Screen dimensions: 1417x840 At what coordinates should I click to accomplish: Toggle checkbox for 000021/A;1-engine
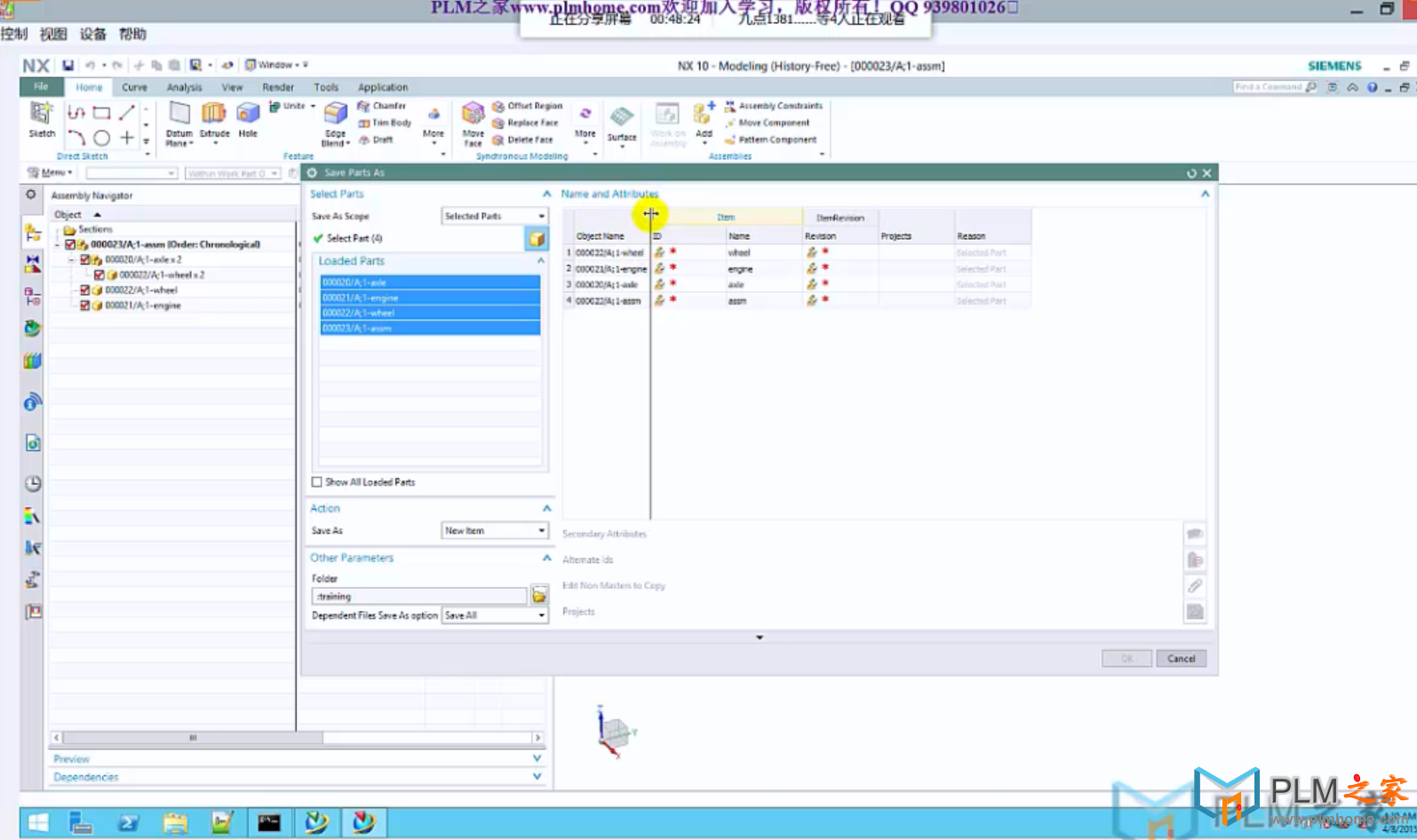85,305
